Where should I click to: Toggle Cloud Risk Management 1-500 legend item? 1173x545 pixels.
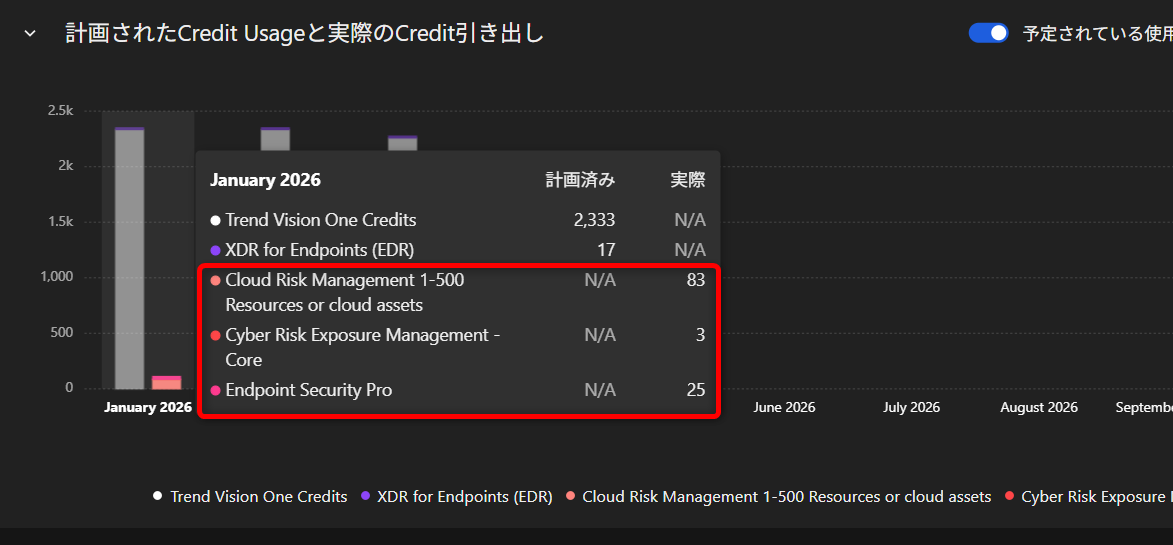pyautogui.click(x=778, y=496)
